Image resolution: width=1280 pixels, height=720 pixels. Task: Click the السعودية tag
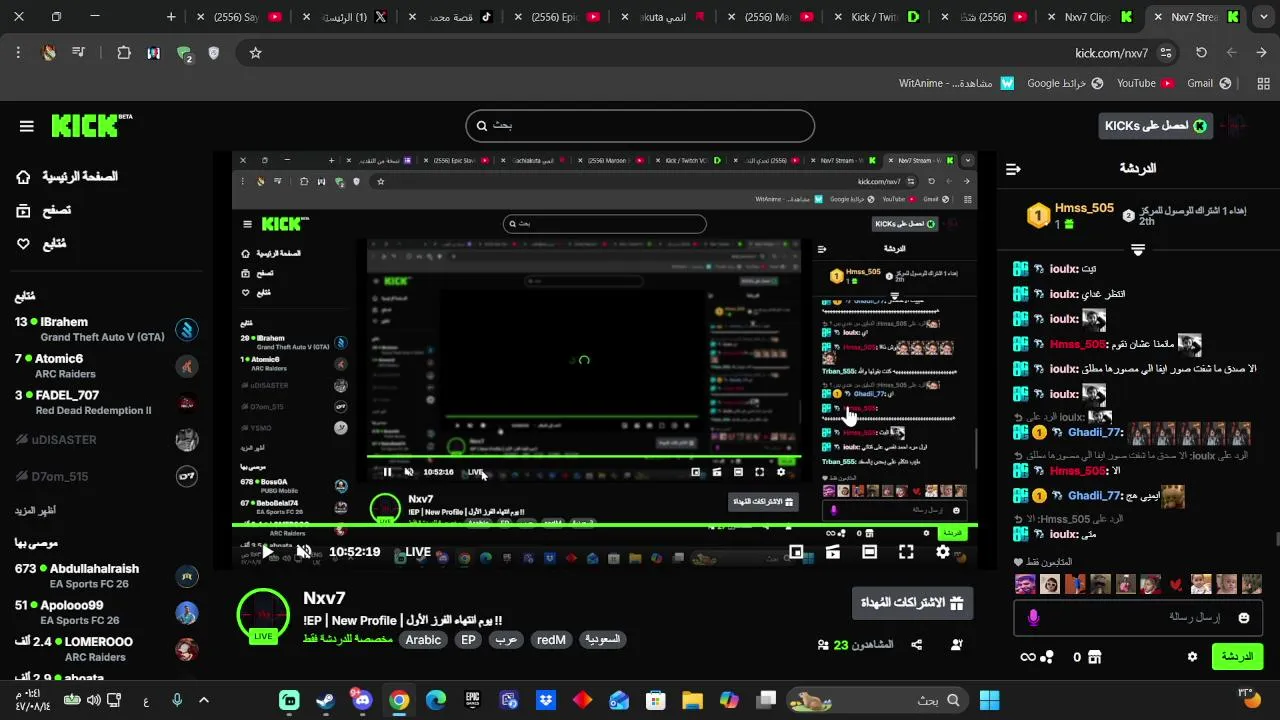click(x=603, y=640)
